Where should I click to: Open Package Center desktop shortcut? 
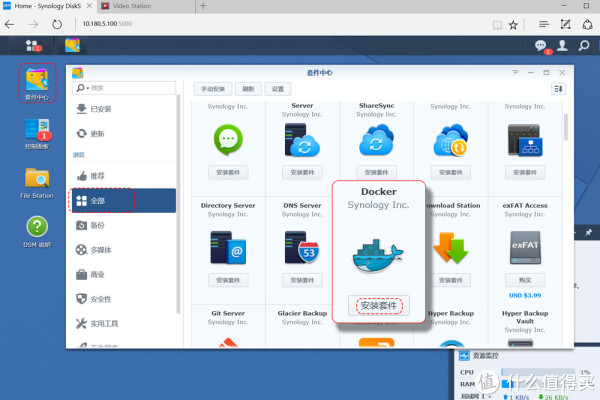tap(37, 83)
